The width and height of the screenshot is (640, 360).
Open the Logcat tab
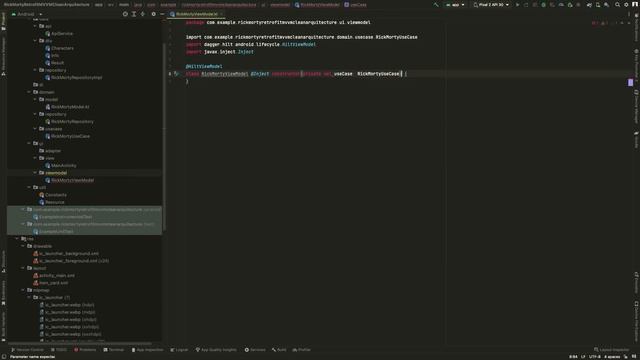pyautogui.click(x=179, y=350)
